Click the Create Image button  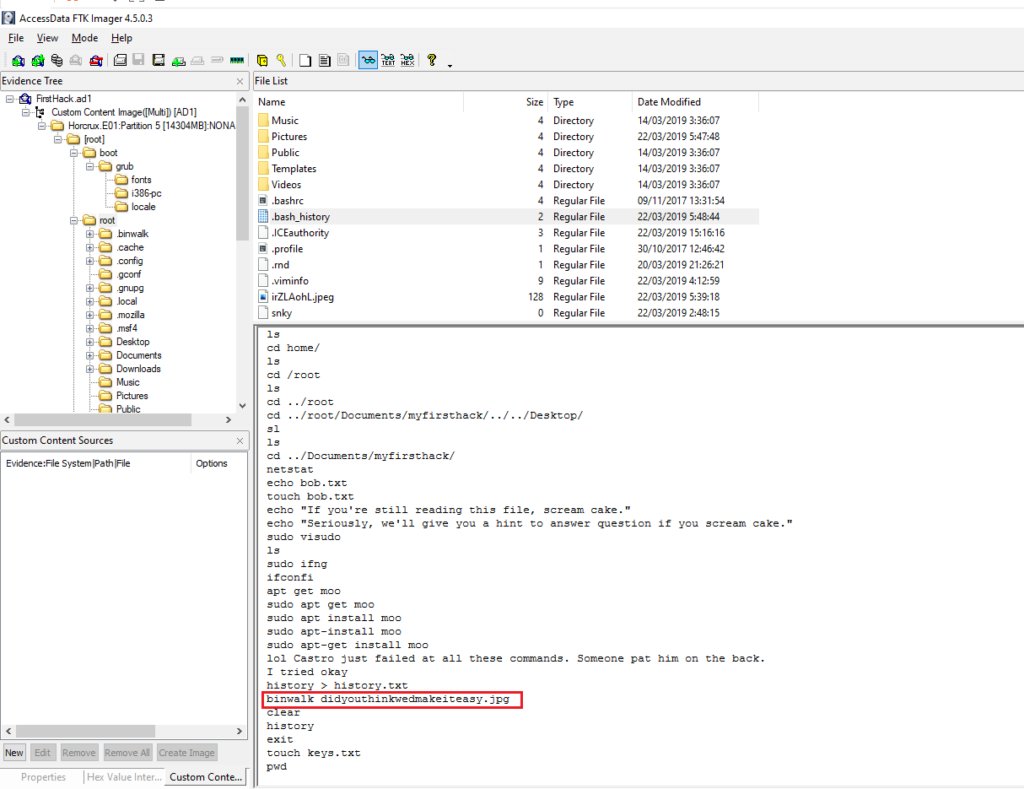point(186,752)
